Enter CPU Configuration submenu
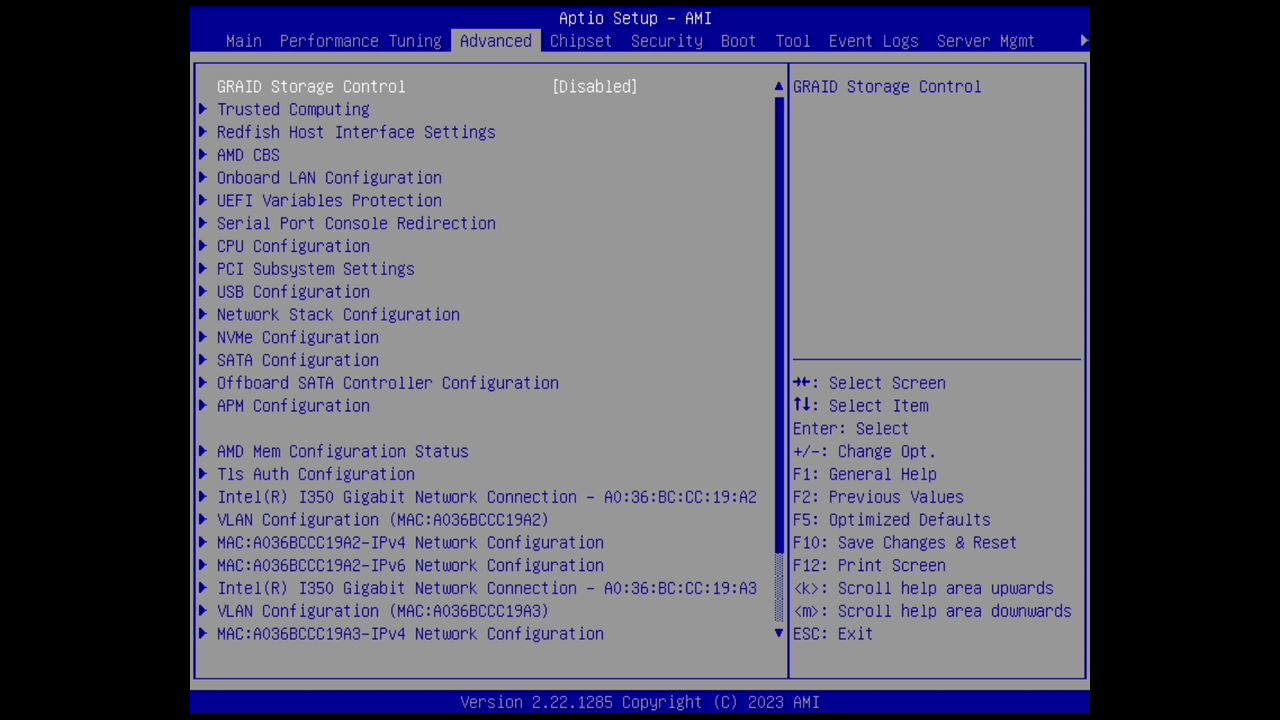 point(293,246)
